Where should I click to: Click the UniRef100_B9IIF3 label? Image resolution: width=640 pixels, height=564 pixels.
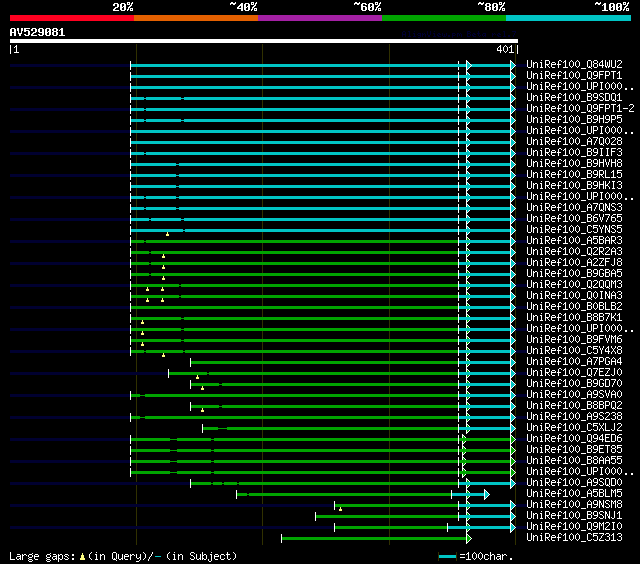coord(574,153)
